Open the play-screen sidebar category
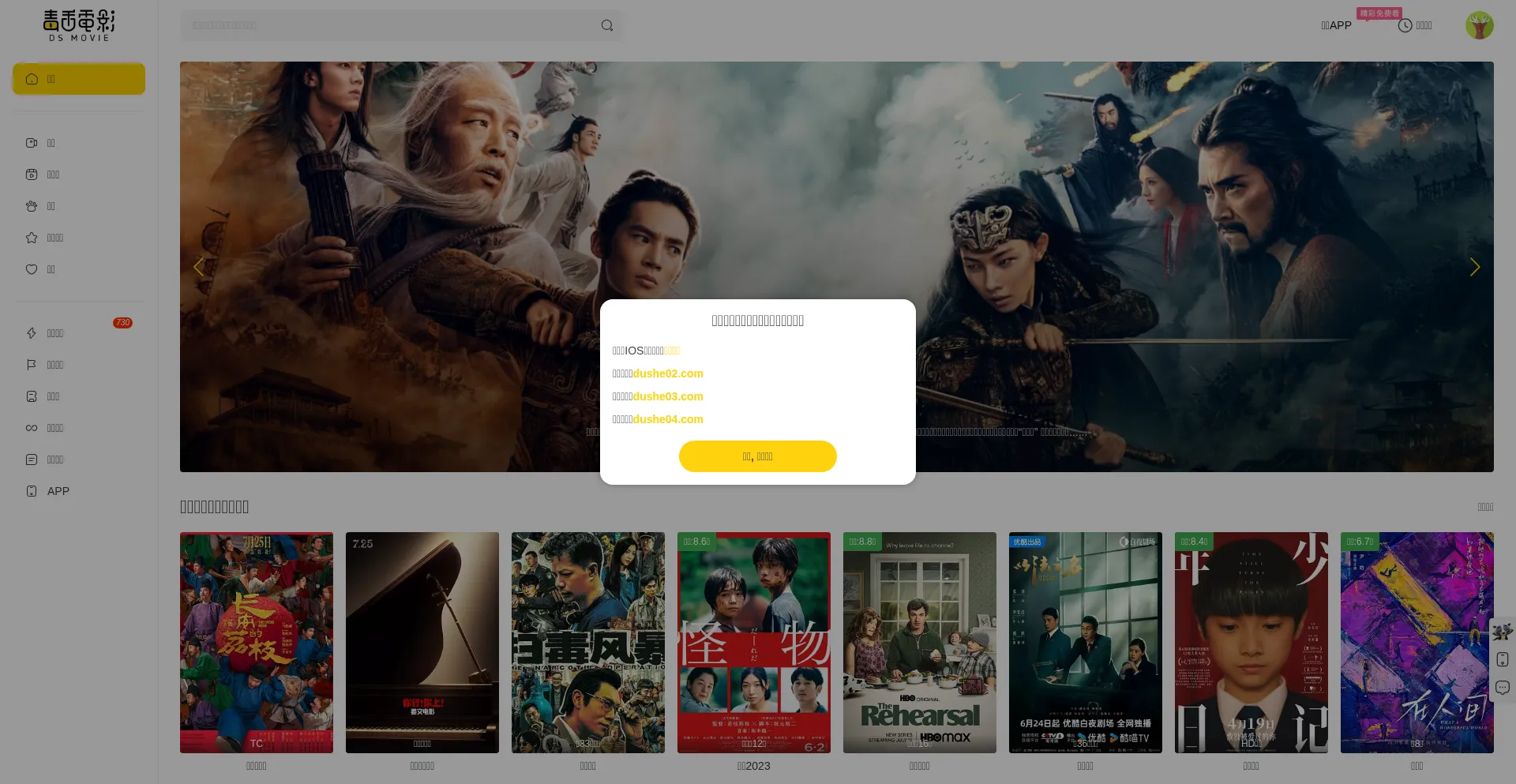The height and width of the screenshot is (784, 1516). tap(79, 174)
